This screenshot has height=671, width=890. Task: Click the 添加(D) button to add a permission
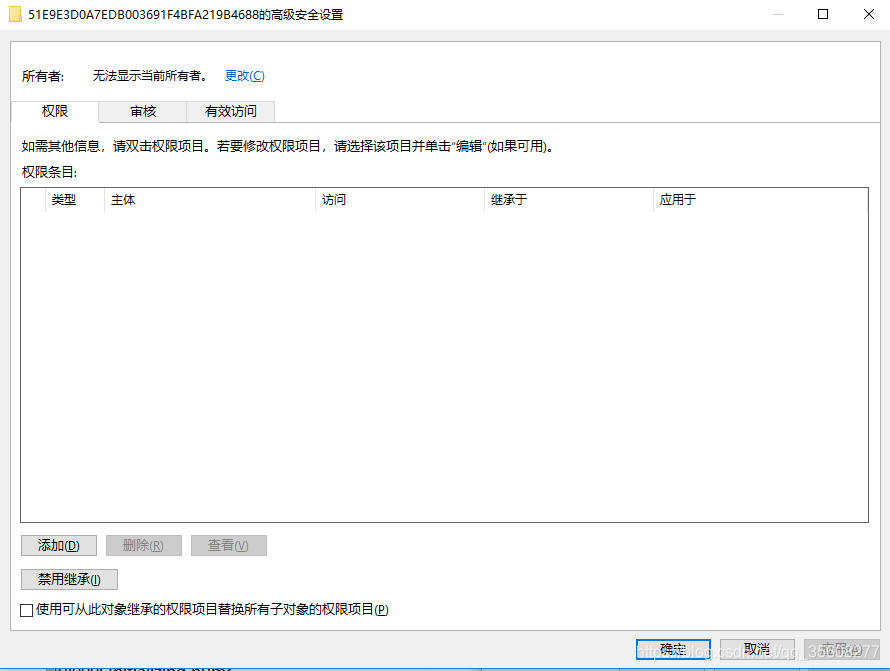(58, 545)
